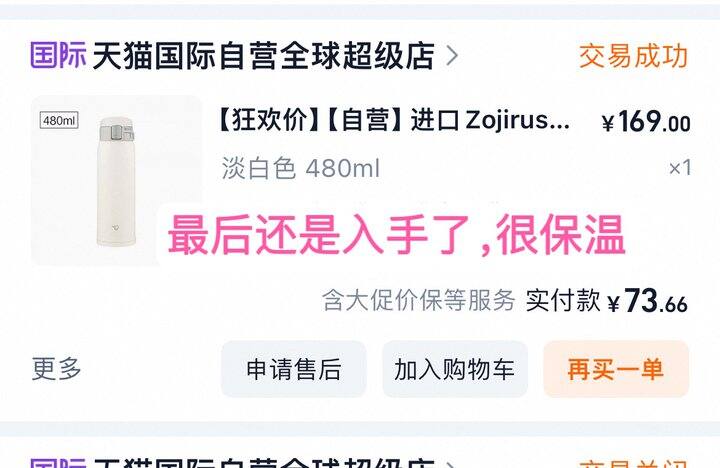This screenshot has height=468, width=720.
Task: Expand the 更多 options menu
Action: tap(56, 369)
